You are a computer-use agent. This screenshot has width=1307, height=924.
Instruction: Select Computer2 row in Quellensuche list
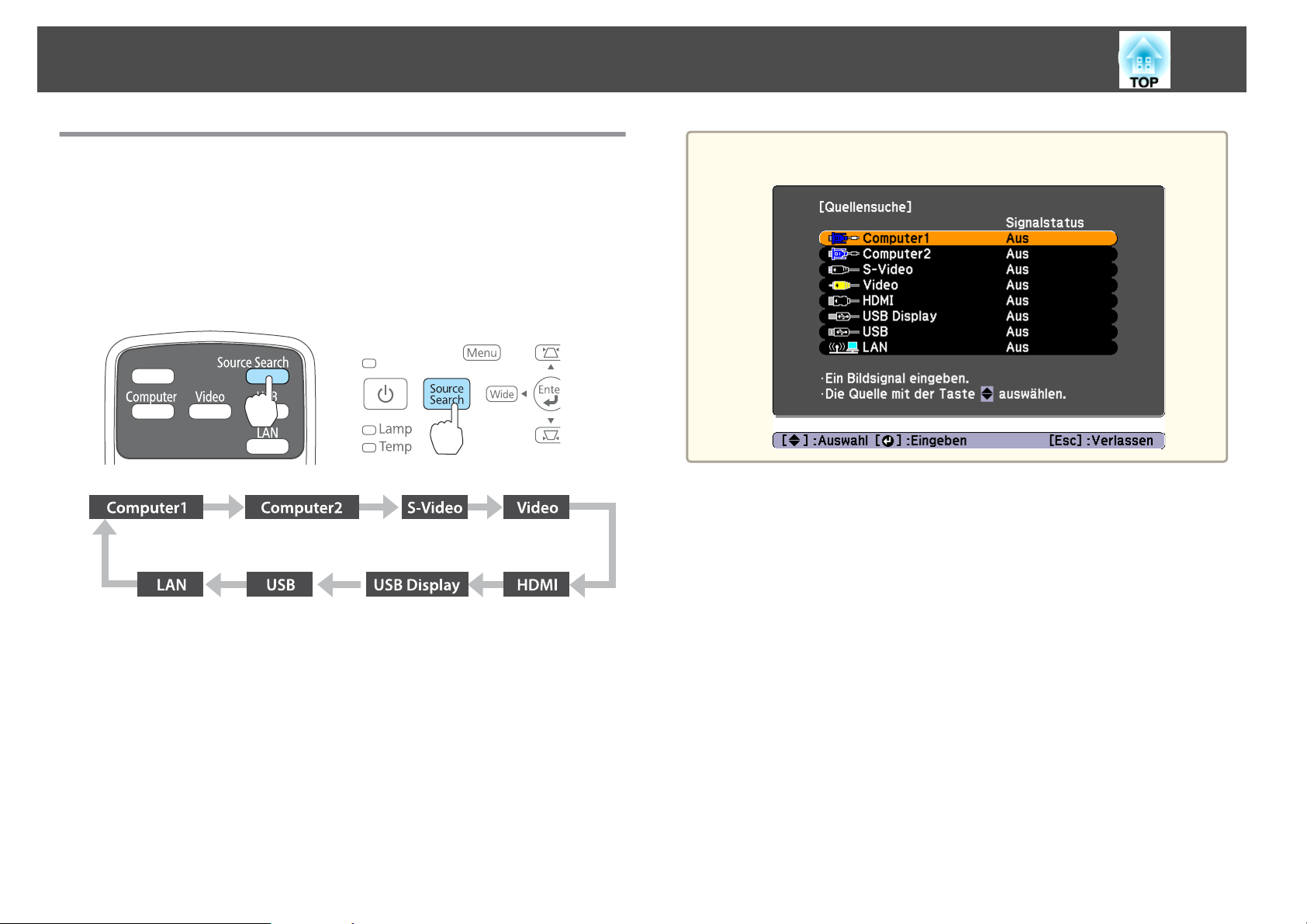[x=968, y=254]
